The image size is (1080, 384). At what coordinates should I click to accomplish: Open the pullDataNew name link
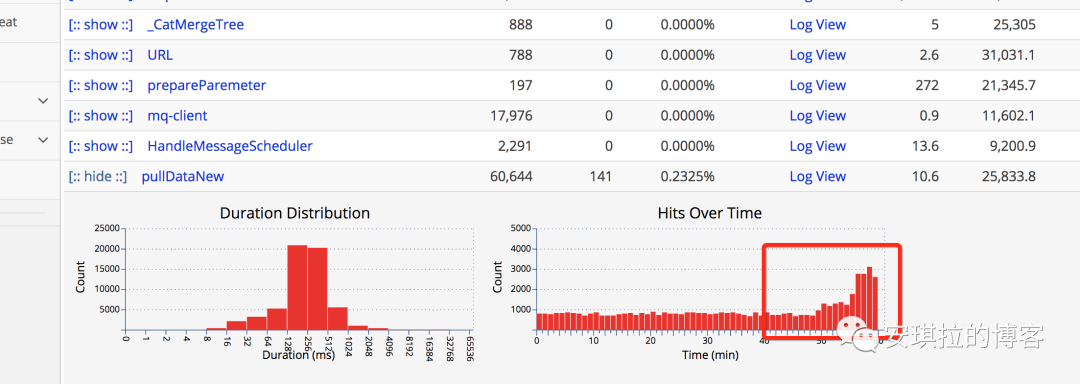point(183,176)
